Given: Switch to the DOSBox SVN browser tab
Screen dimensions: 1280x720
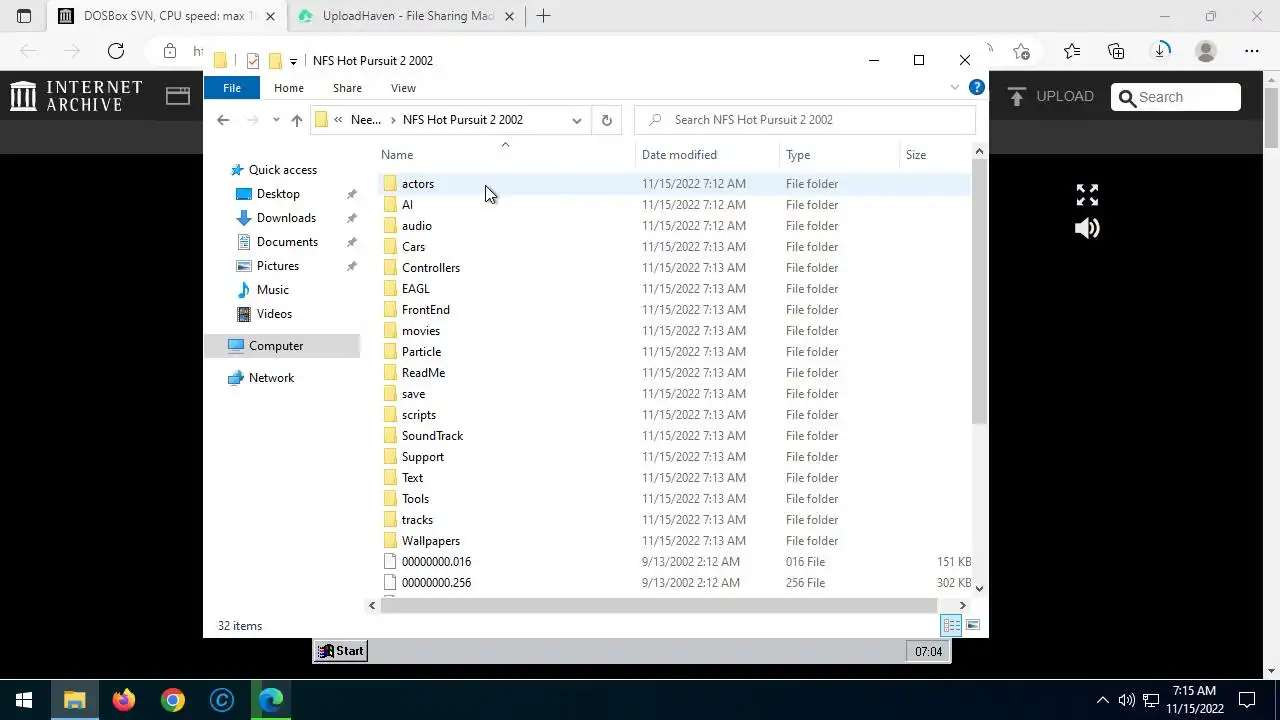Looking at the screenshot, I should click(x=166, y=16).
